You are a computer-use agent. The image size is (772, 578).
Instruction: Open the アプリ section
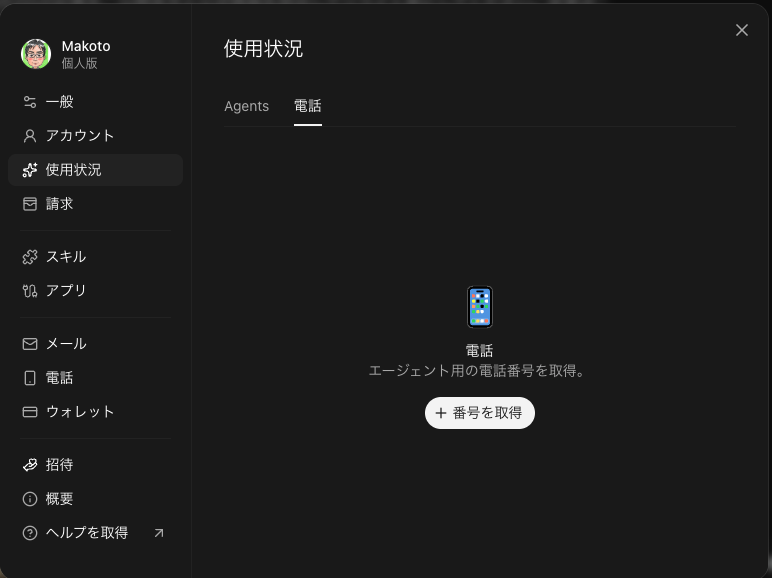[96, 291]
